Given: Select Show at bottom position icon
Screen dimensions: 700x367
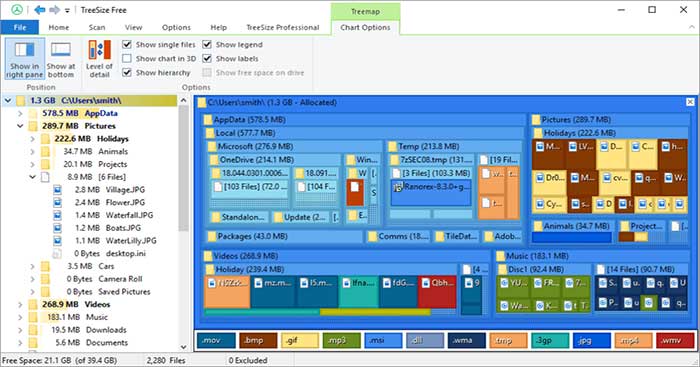Looking at the screenshot, I should click(61, 50).
